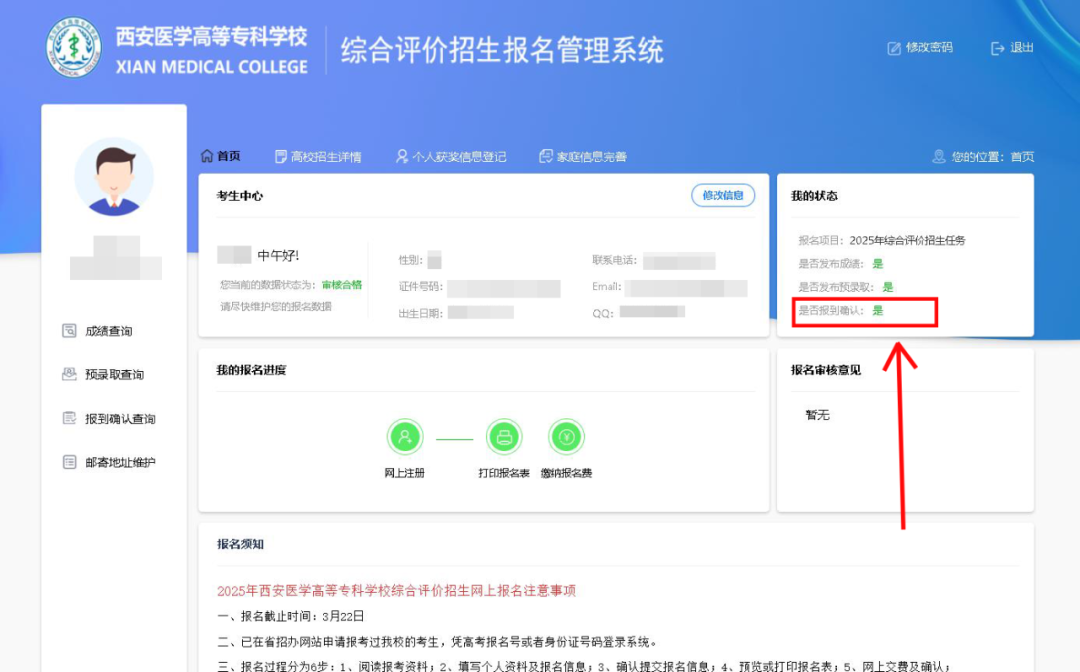Click the 缴纳报名费 payment step icon

566,437
